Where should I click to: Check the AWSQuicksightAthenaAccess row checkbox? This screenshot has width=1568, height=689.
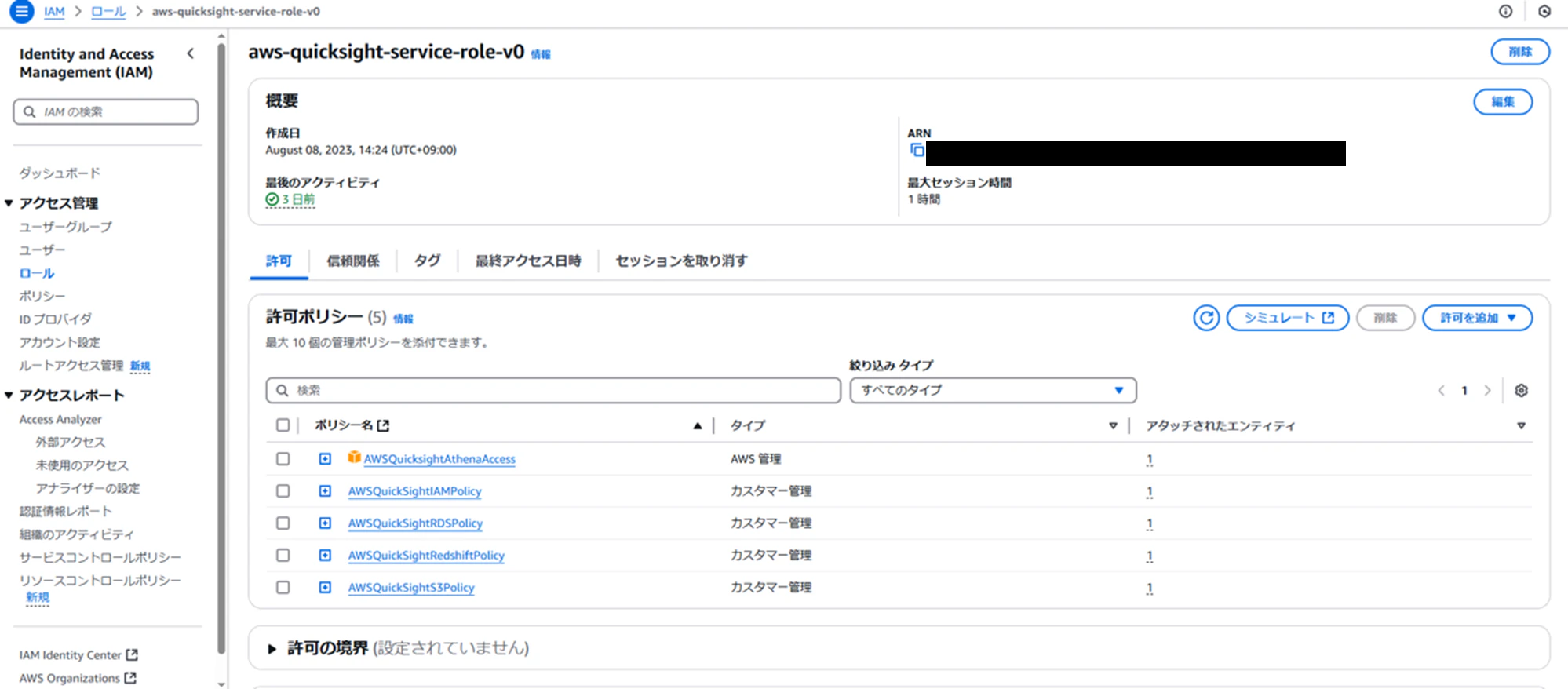[283, 459]
